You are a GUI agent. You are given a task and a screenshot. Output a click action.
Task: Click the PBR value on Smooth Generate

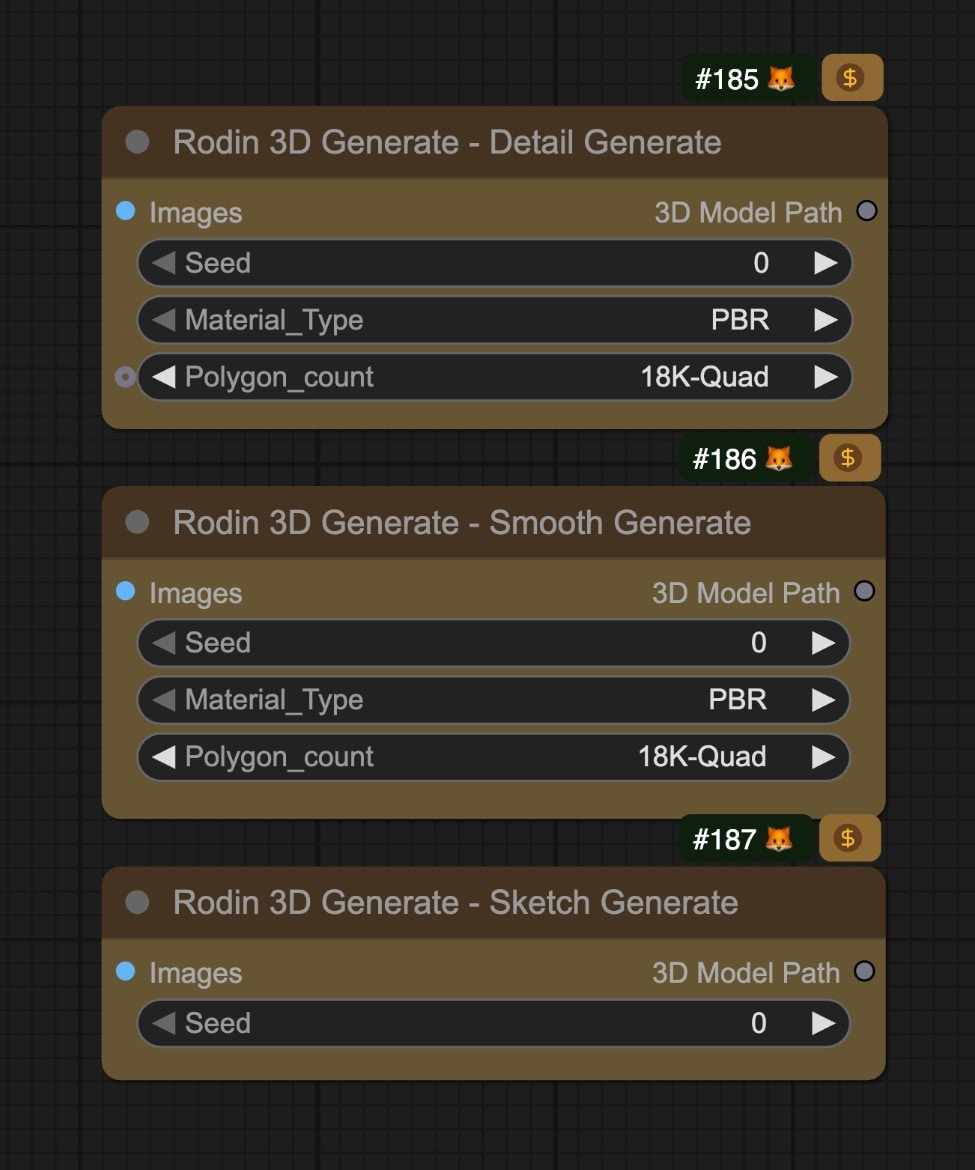tap(737, 700)
